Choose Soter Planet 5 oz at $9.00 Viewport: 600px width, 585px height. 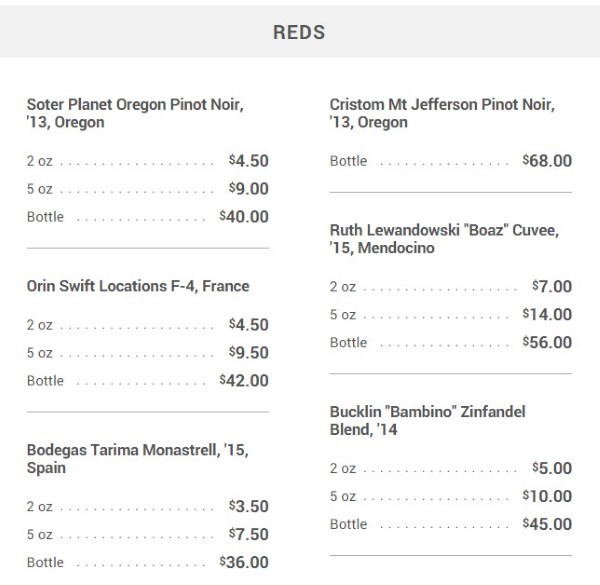148,189
